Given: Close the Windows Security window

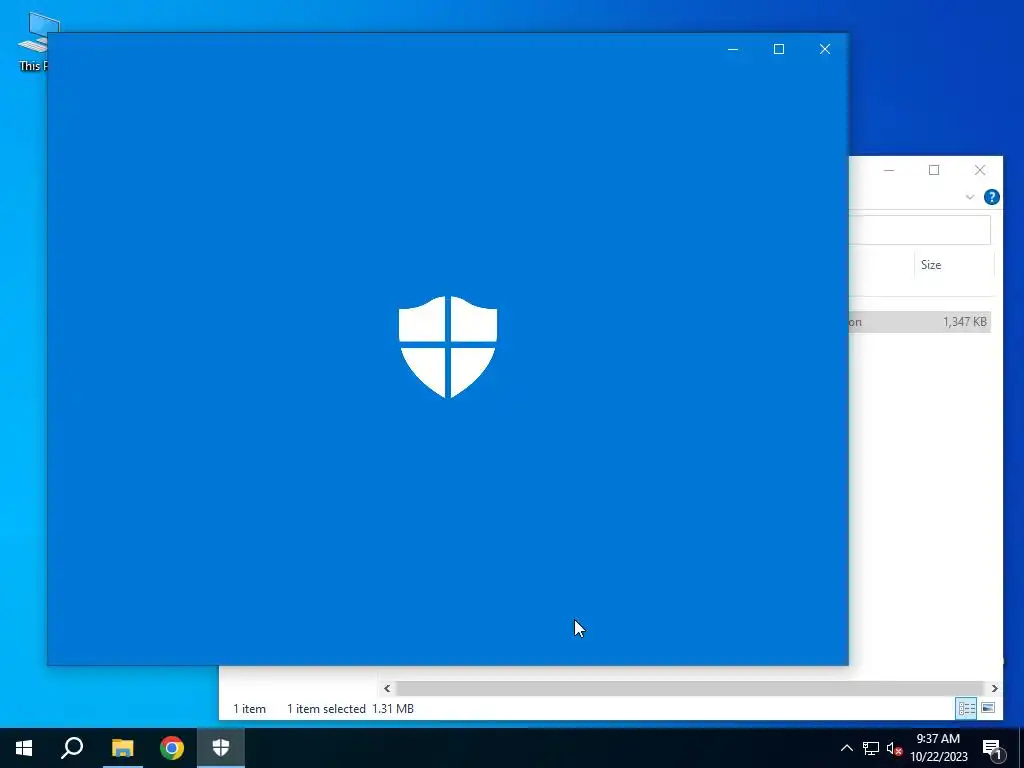Looking at the screenshot, I should click(x=825, y=49).
